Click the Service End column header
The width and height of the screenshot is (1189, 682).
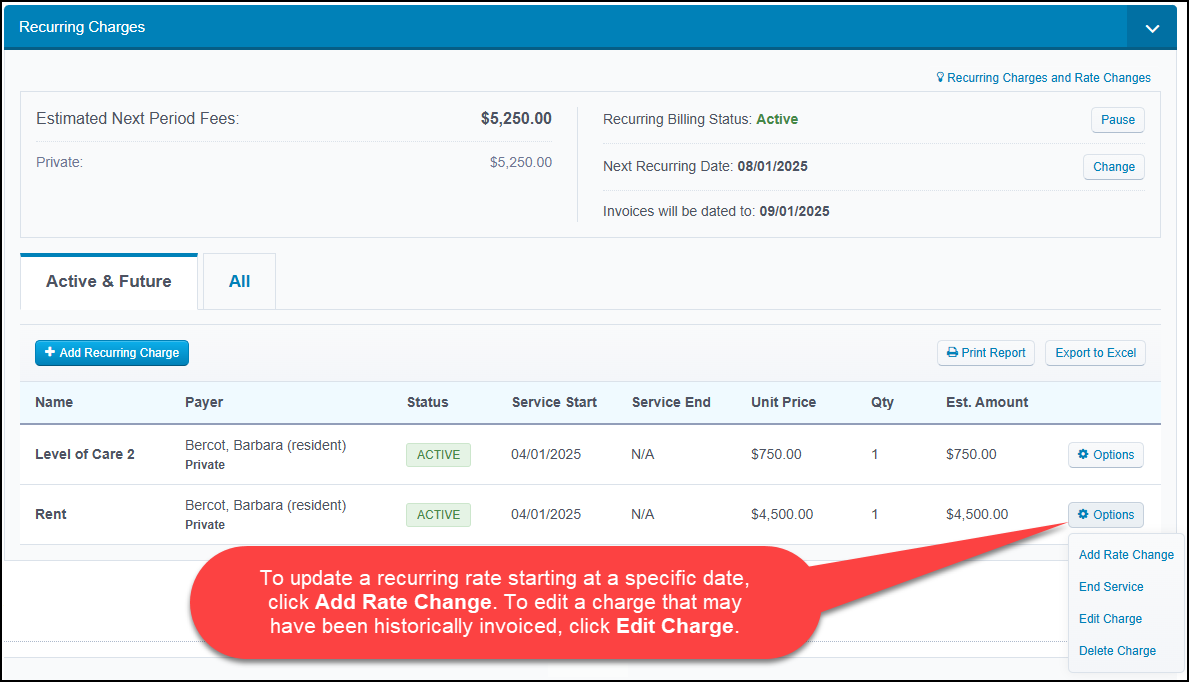pos(671,402)
